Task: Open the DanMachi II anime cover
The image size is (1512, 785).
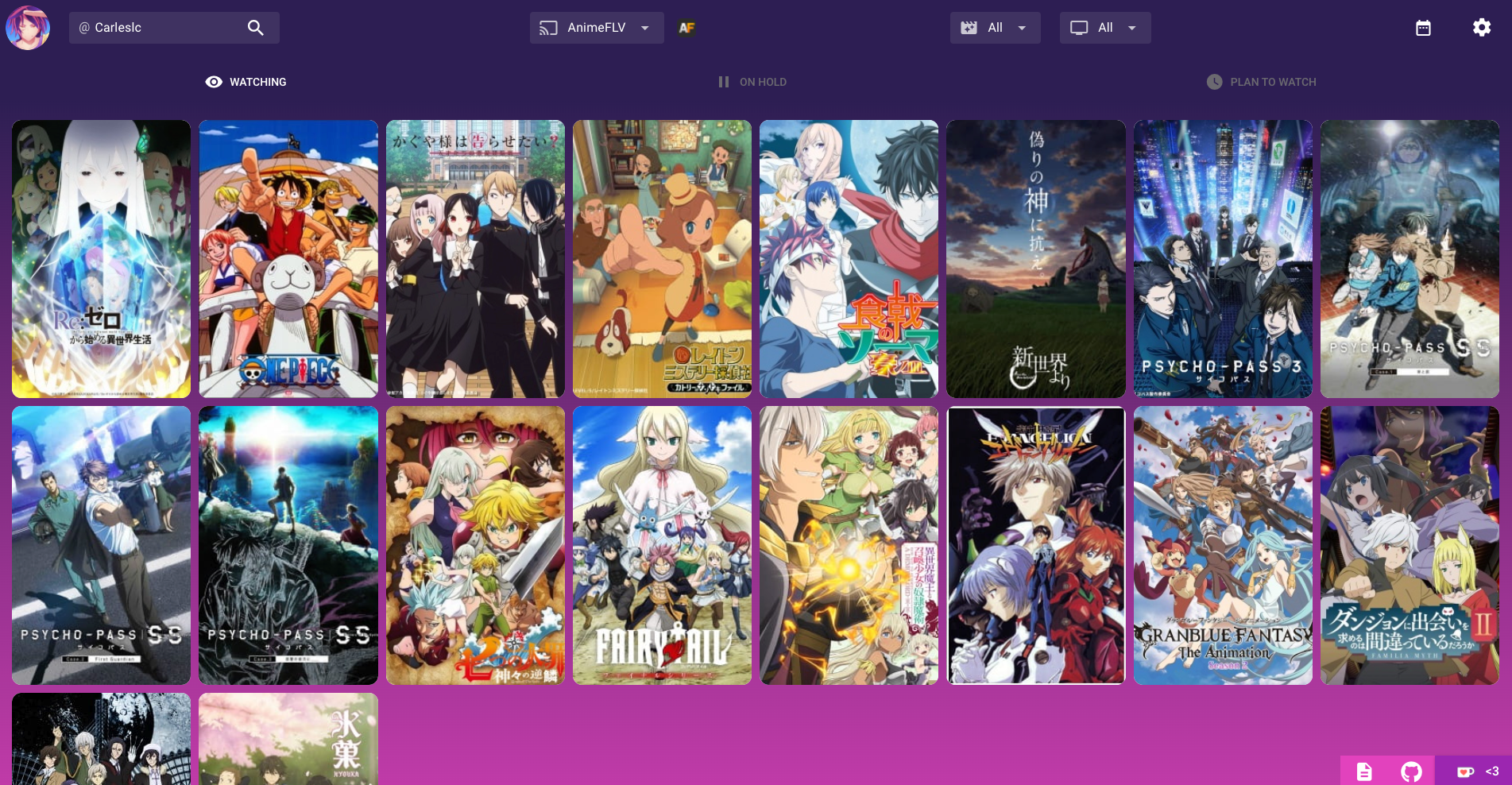Action: [x=1410, y=546]
